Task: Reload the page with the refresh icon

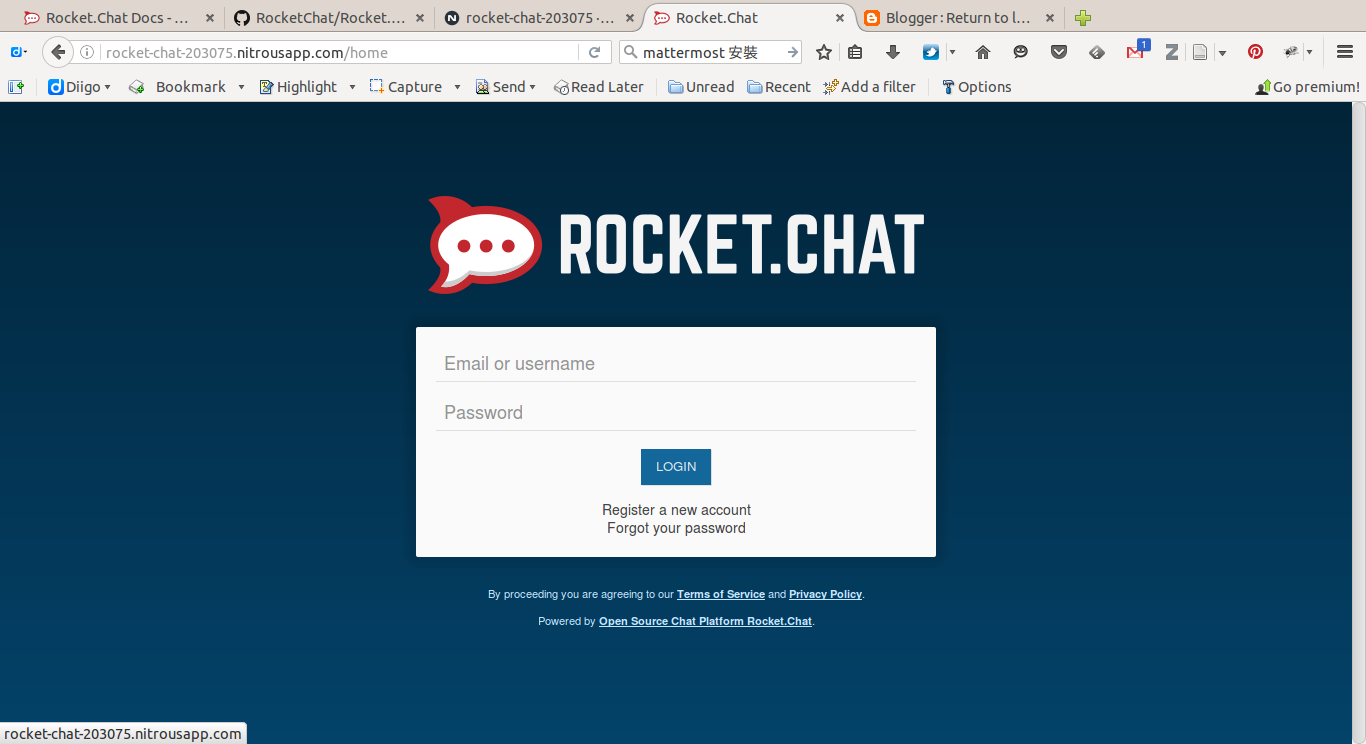Action: pos(594,53)
